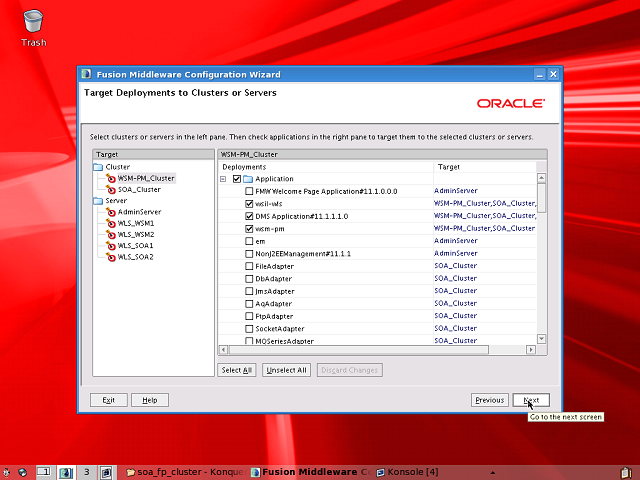The height and width of the screenshot is (480, 640).
Task: Click the target icon beside WLS_WSM2
Action: coord(111,235)
